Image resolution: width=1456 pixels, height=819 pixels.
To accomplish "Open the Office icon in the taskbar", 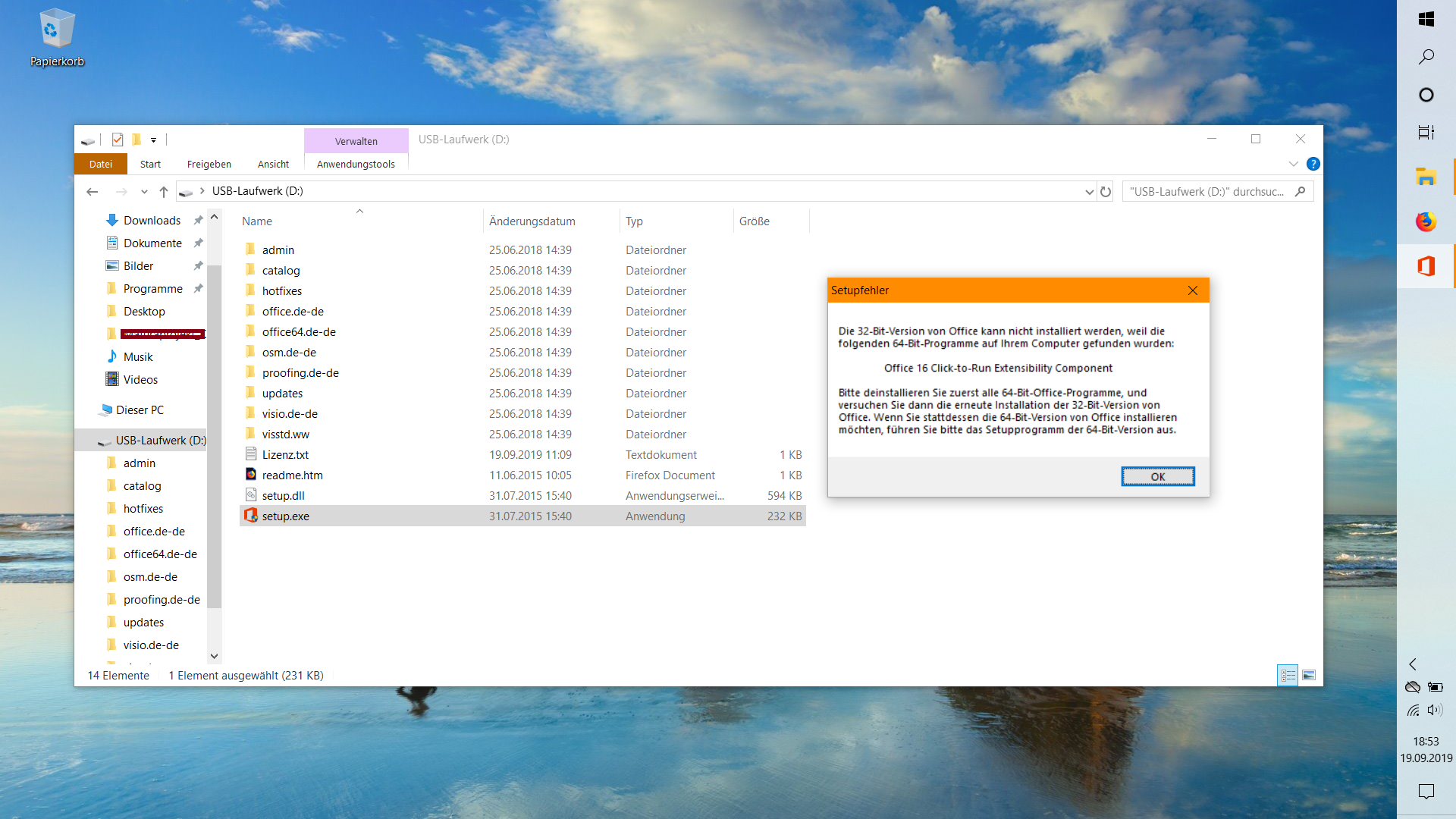I will click(1426, 266).
